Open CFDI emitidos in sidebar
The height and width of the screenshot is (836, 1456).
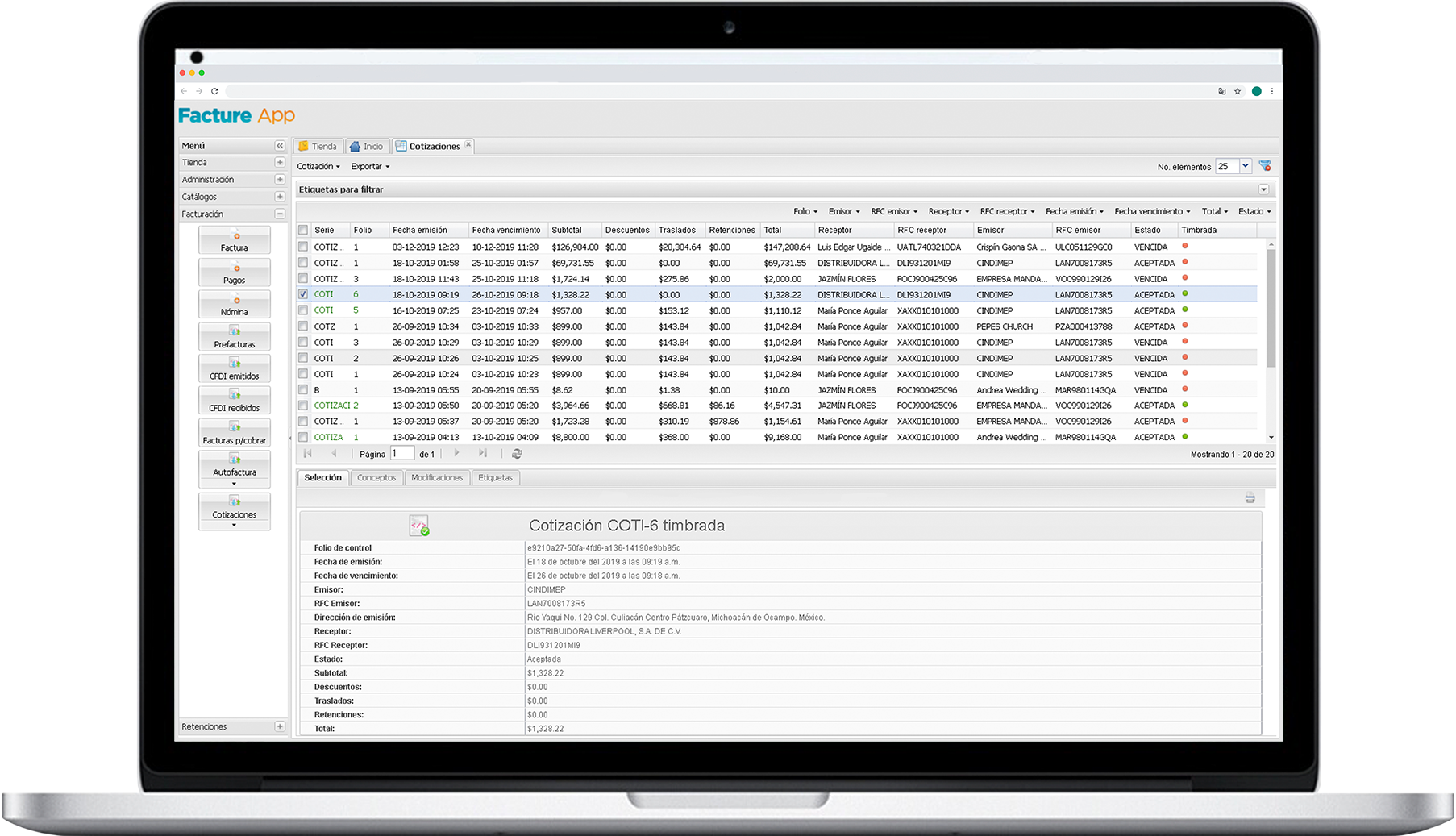click(x=235, y=369)
